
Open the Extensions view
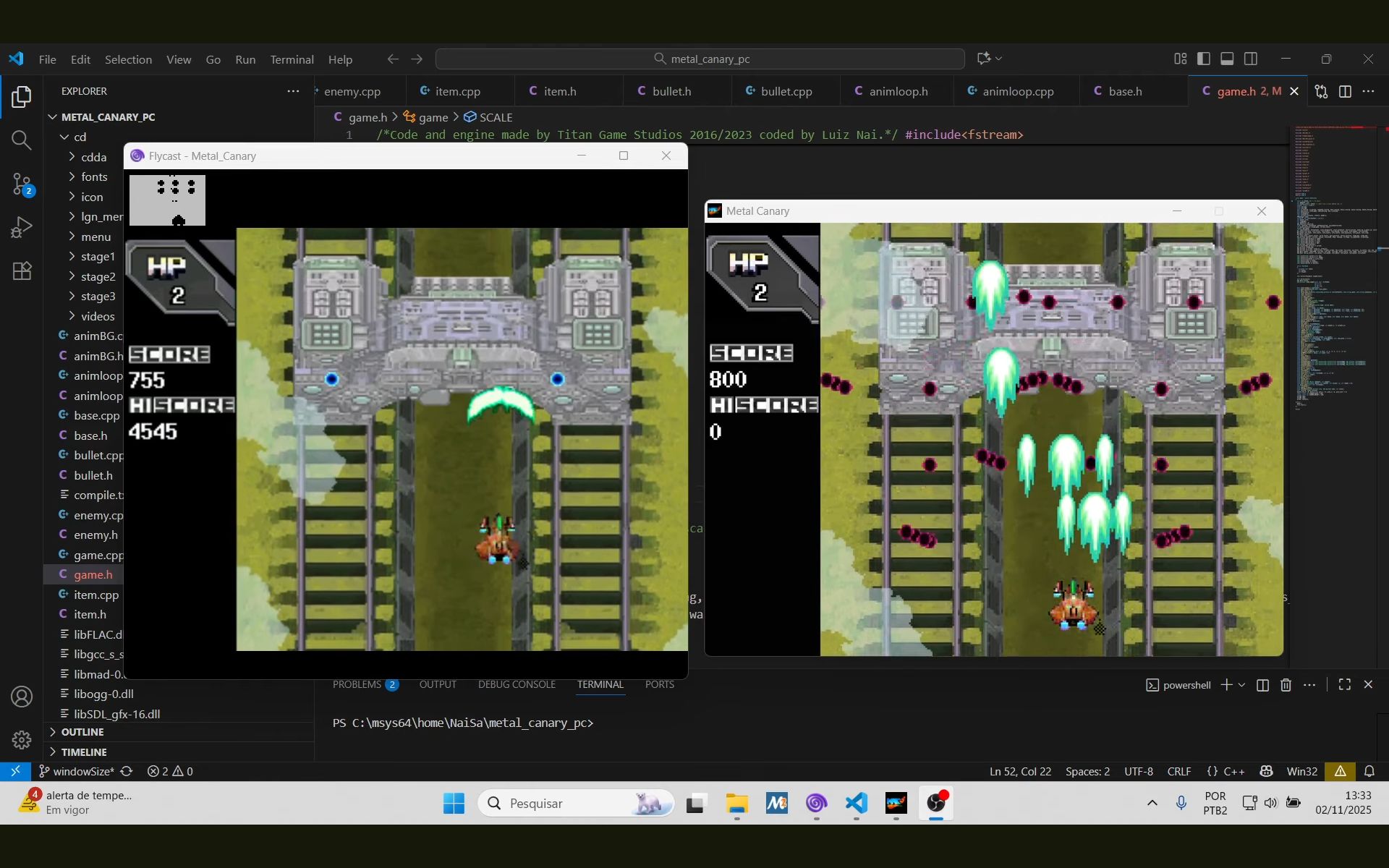coord(22,271)
